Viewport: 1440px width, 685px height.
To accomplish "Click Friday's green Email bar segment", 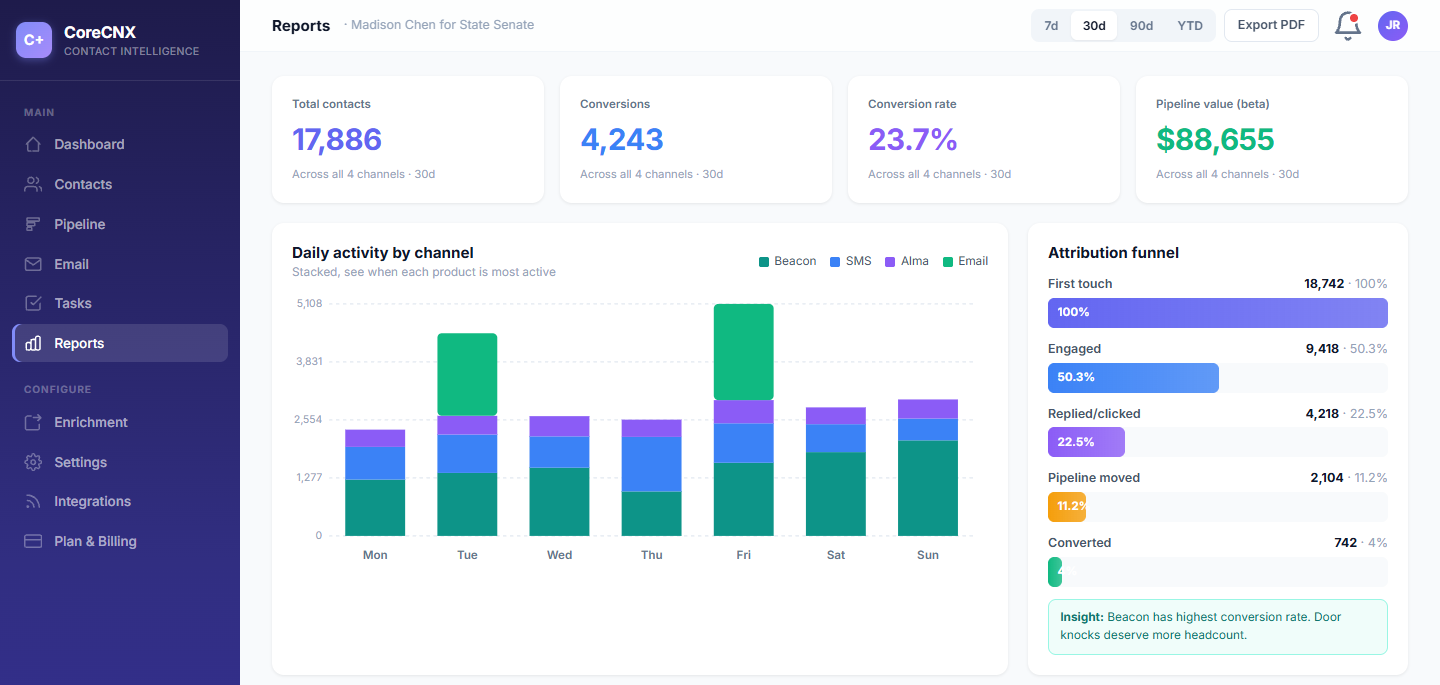I will 743,352.
